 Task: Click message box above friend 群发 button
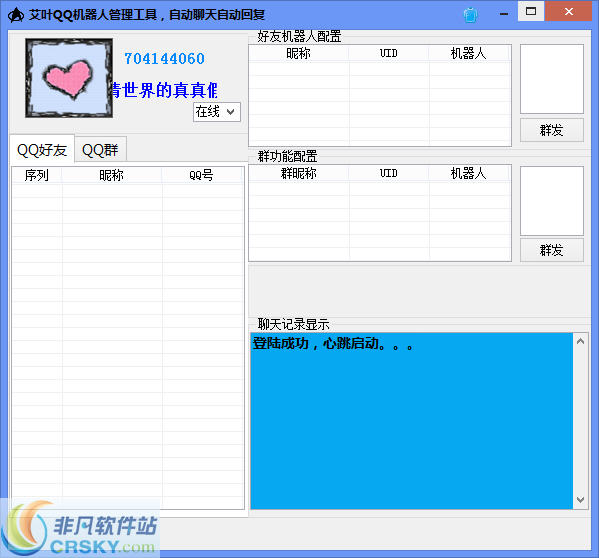[552, 79]
